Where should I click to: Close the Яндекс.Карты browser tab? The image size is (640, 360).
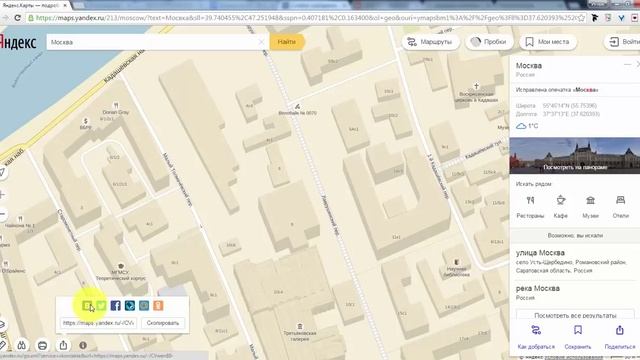tap(65, 5)
